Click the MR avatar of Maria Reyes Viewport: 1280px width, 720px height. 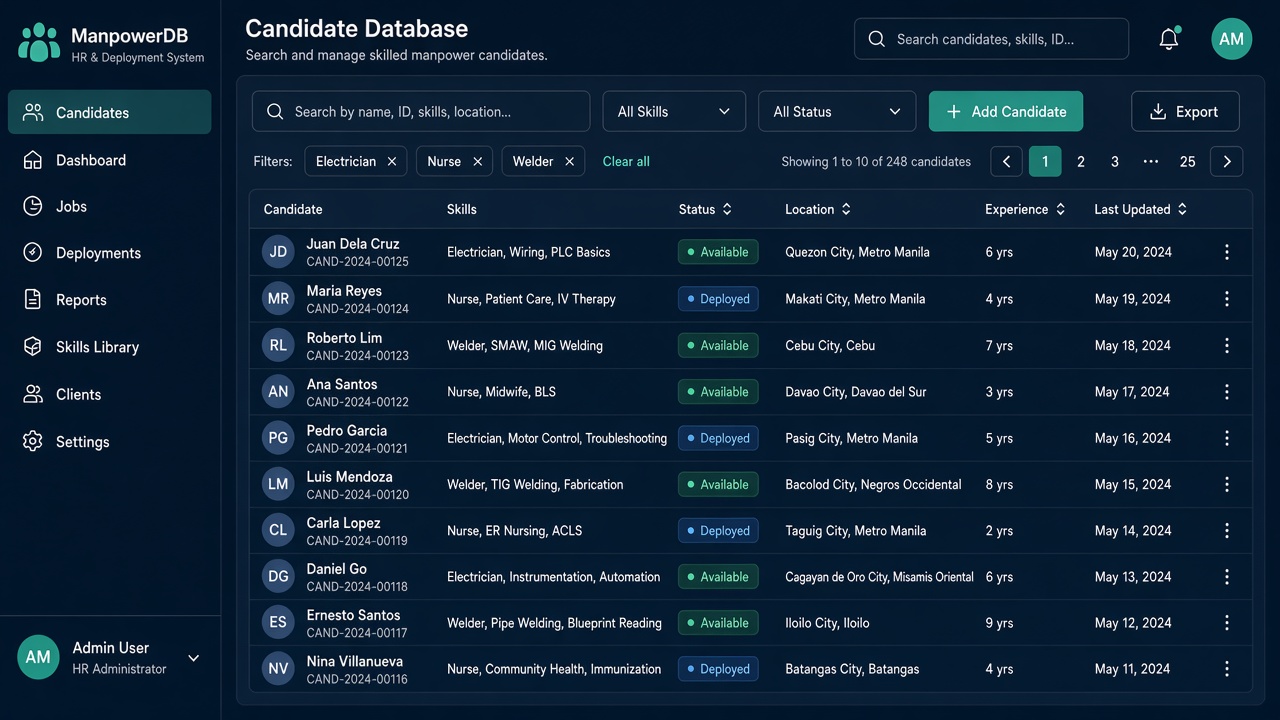click(278, 299)
